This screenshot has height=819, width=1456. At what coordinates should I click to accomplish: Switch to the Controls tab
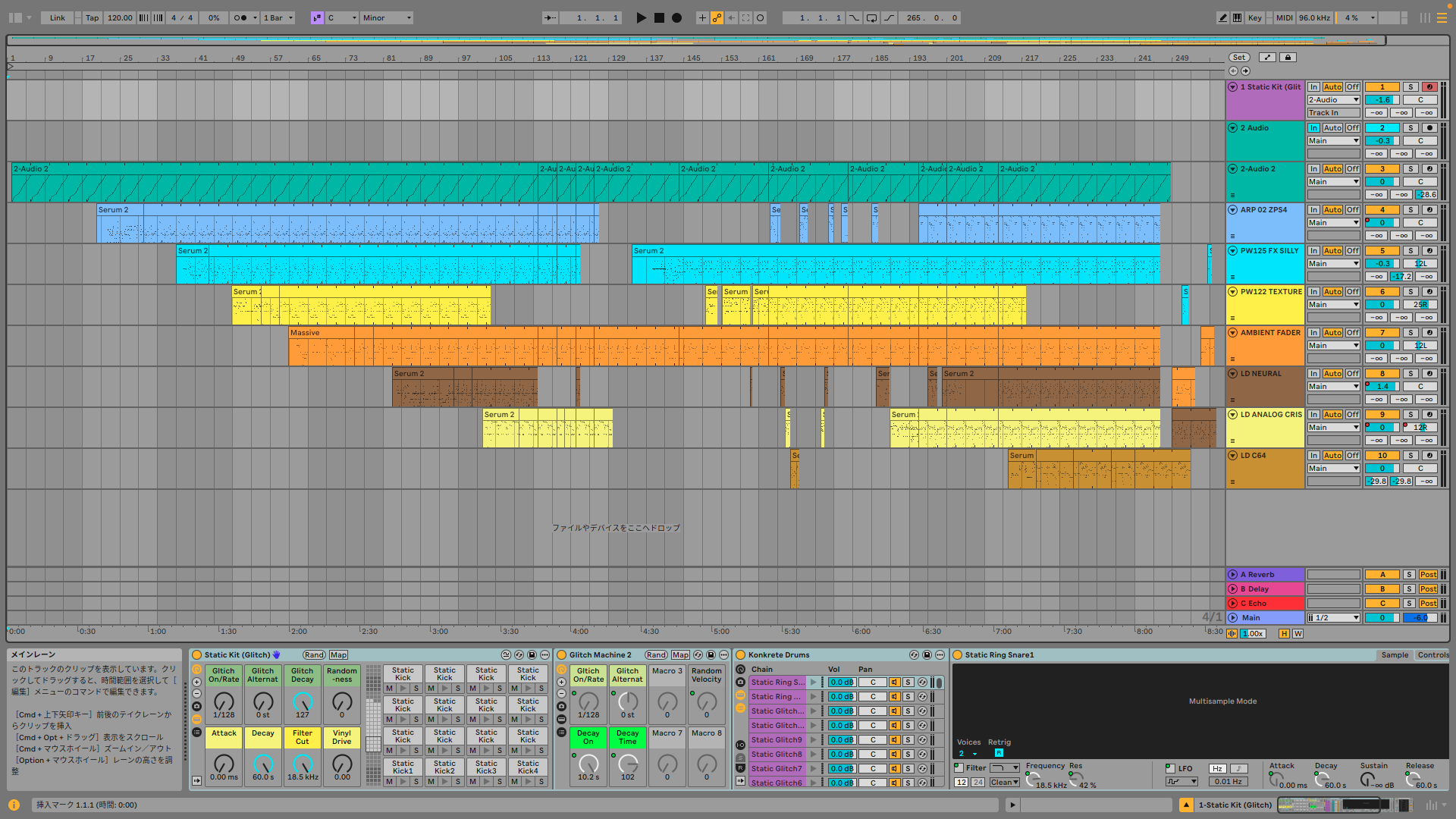click(x=1432, y=655)
